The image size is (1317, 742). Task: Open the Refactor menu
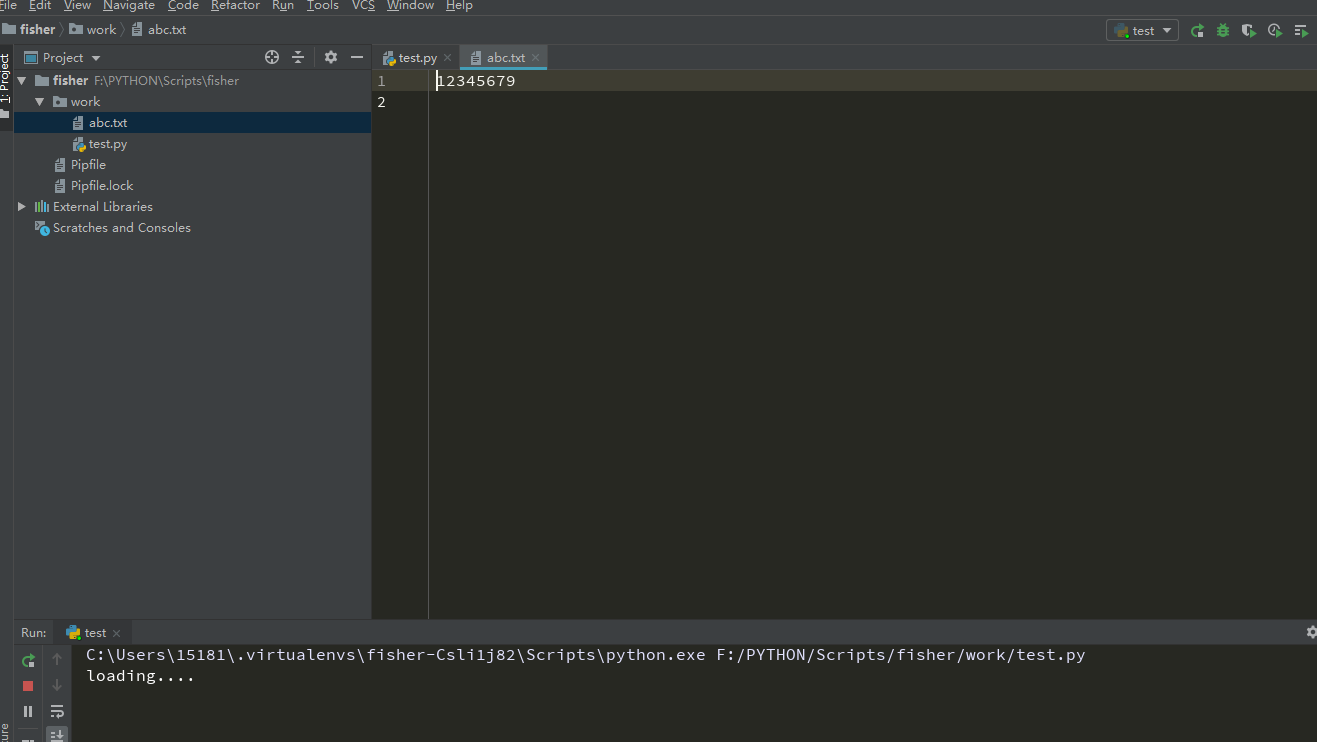tap(235, 6)
